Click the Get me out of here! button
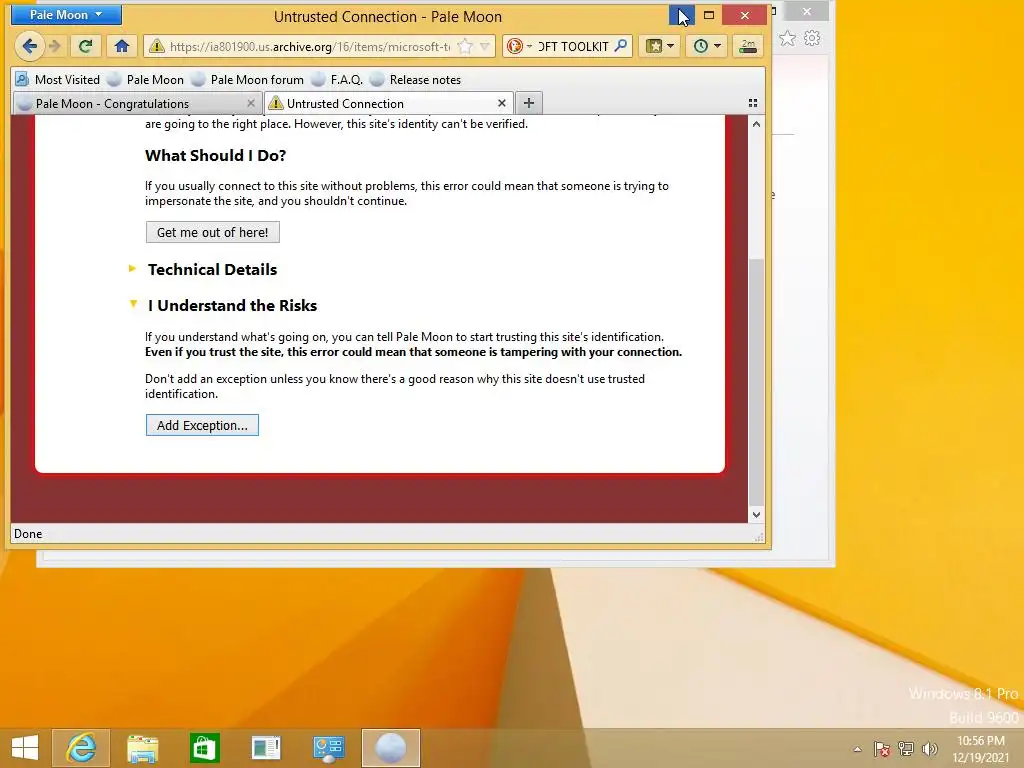Image resolution: width=1024 pixels, height=768 pixels. [x=213, y=232]
